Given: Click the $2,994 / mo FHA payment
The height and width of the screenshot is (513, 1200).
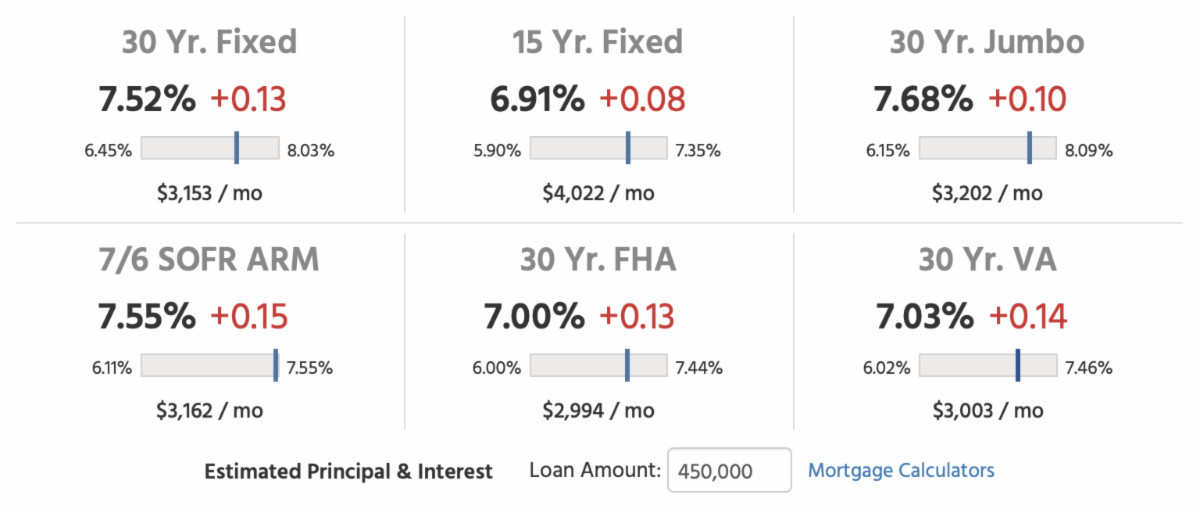Looking at the screenshot, I should click(x=598, y=410).
